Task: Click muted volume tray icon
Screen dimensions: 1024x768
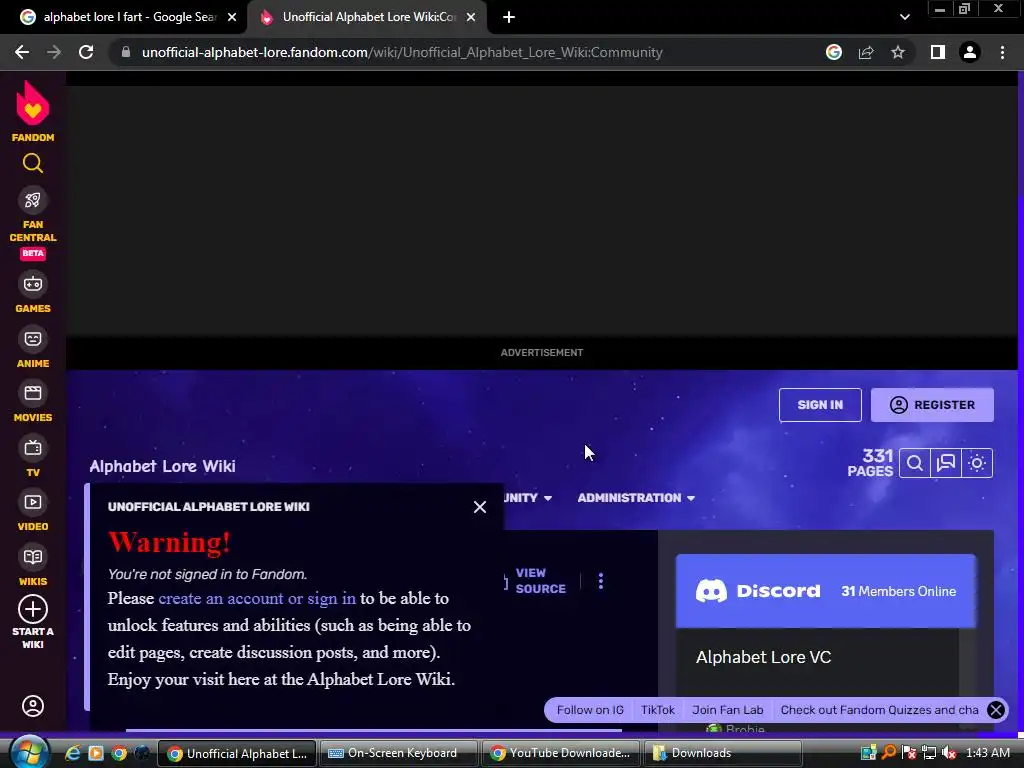Action: (x=949, y=753)
